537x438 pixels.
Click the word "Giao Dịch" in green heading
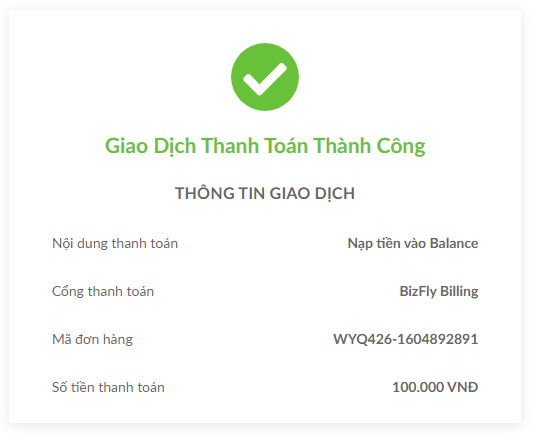click(x=150, y=146)
